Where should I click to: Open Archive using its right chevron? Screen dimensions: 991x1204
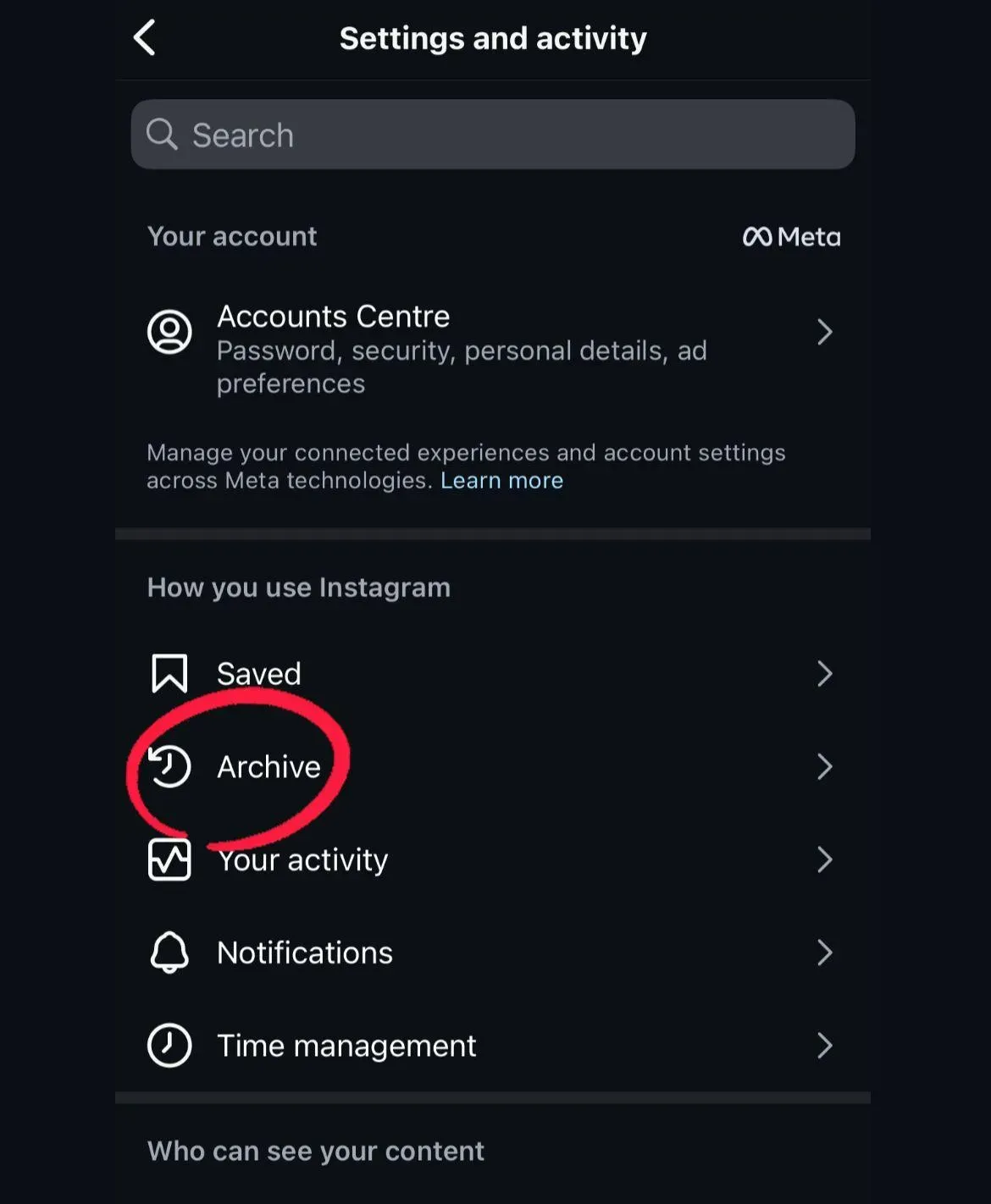pos(824,767)
